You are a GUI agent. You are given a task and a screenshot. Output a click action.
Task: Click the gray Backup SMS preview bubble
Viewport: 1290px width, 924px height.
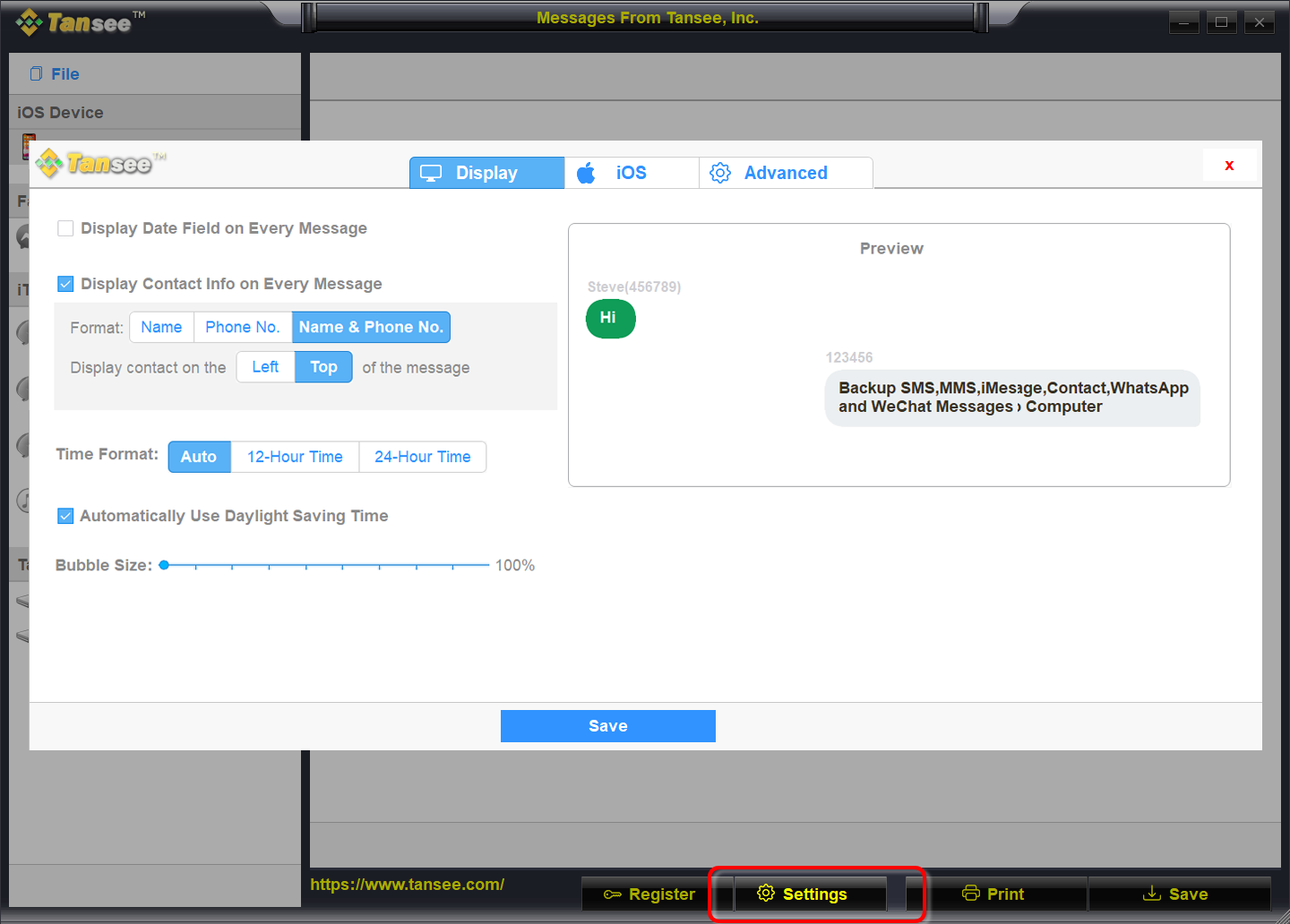[1012, 398]
